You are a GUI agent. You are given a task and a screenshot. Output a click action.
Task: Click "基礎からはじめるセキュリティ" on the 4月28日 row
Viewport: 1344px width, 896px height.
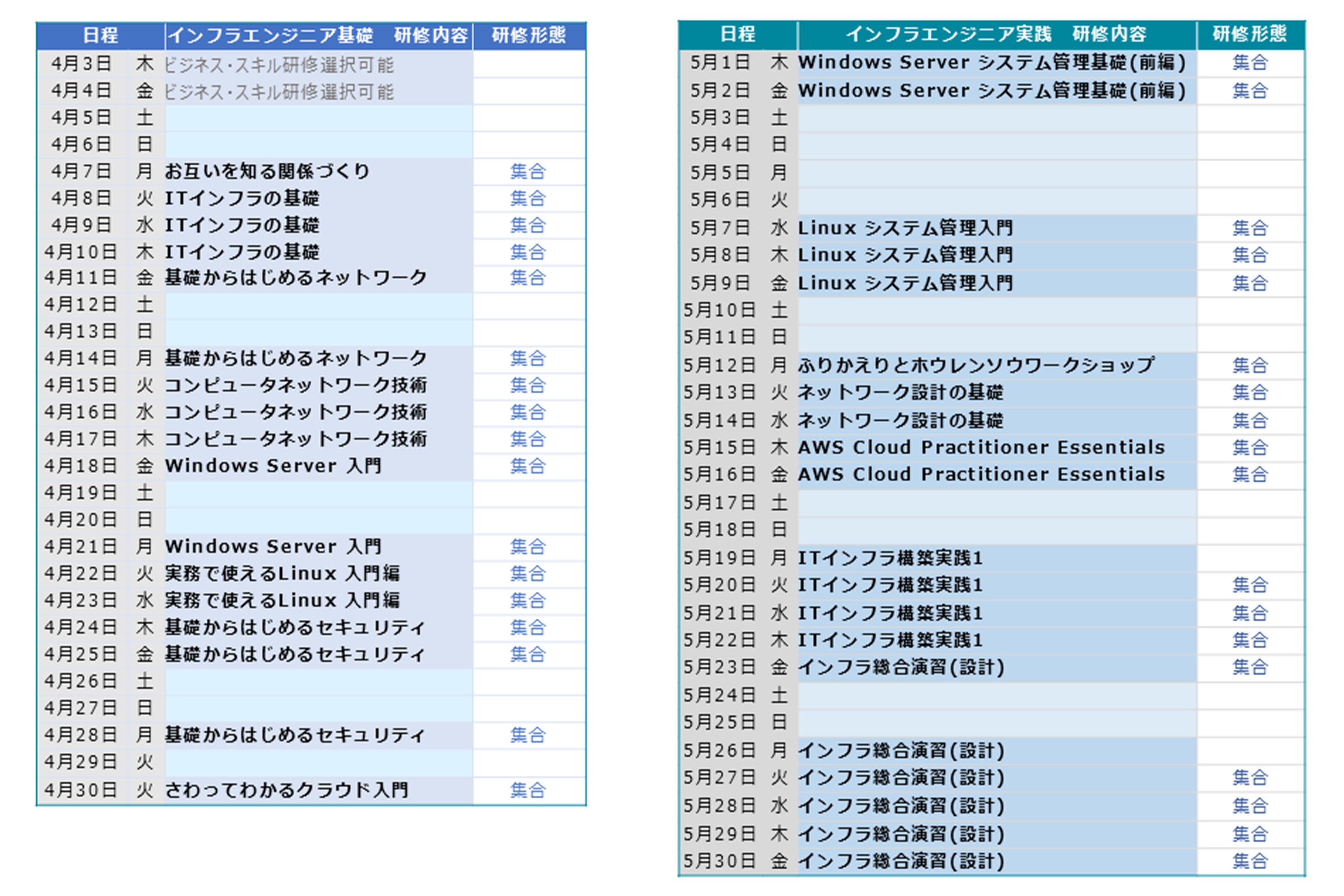pyautogui.click(x=295, y=735)
